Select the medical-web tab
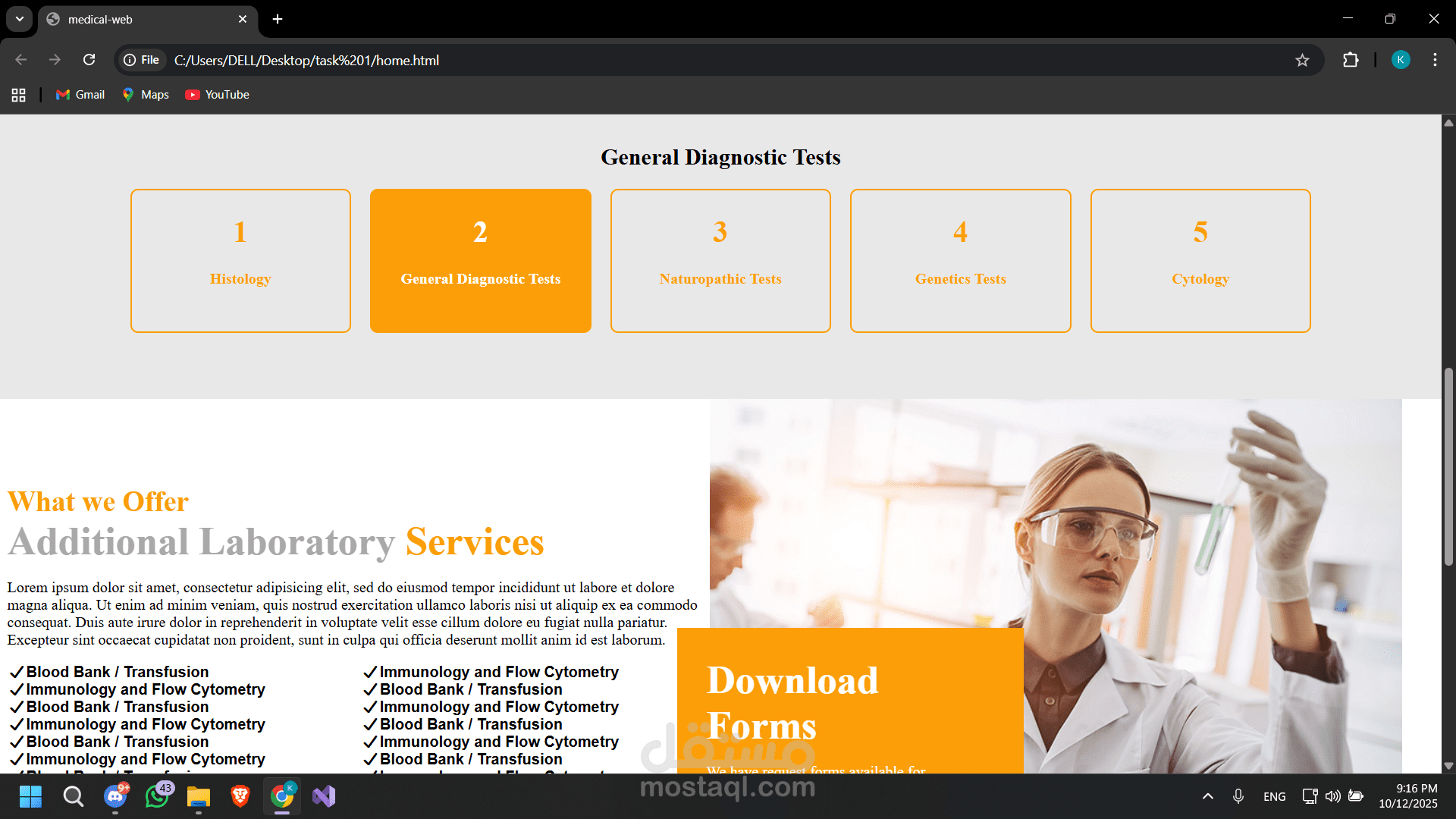Viewport: 1456px width, 819px height. (148, 20)
